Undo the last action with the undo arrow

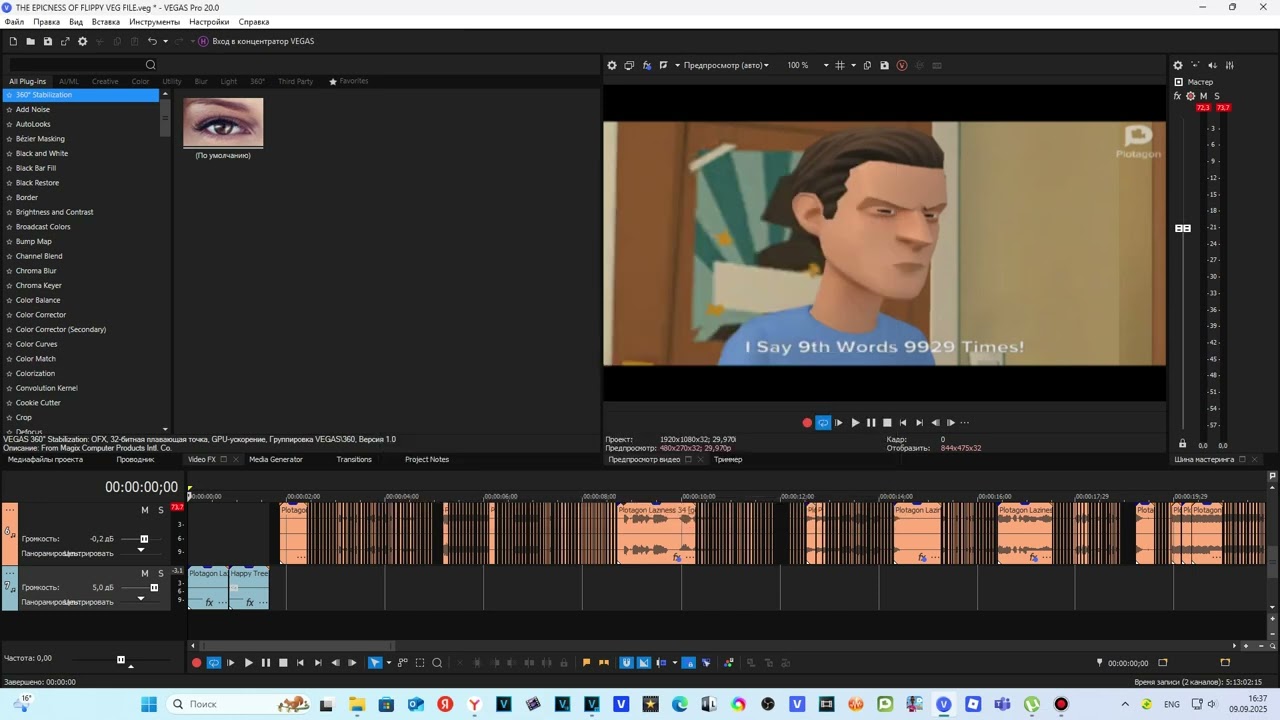(152, 41)
